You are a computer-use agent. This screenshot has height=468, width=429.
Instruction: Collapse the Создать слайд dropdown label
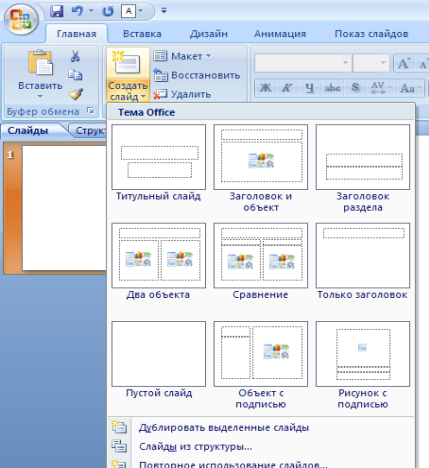(128, 91)
